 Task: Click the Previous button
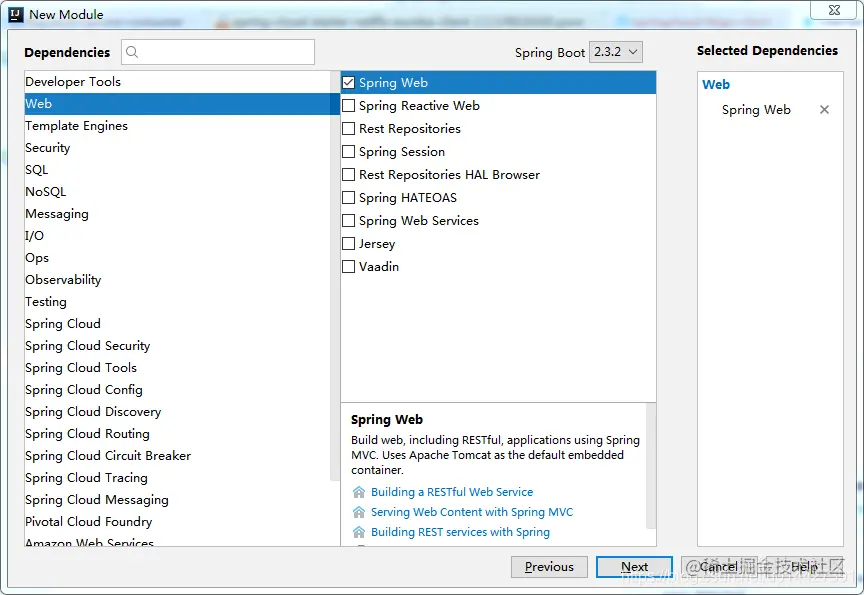click(549, 567)
